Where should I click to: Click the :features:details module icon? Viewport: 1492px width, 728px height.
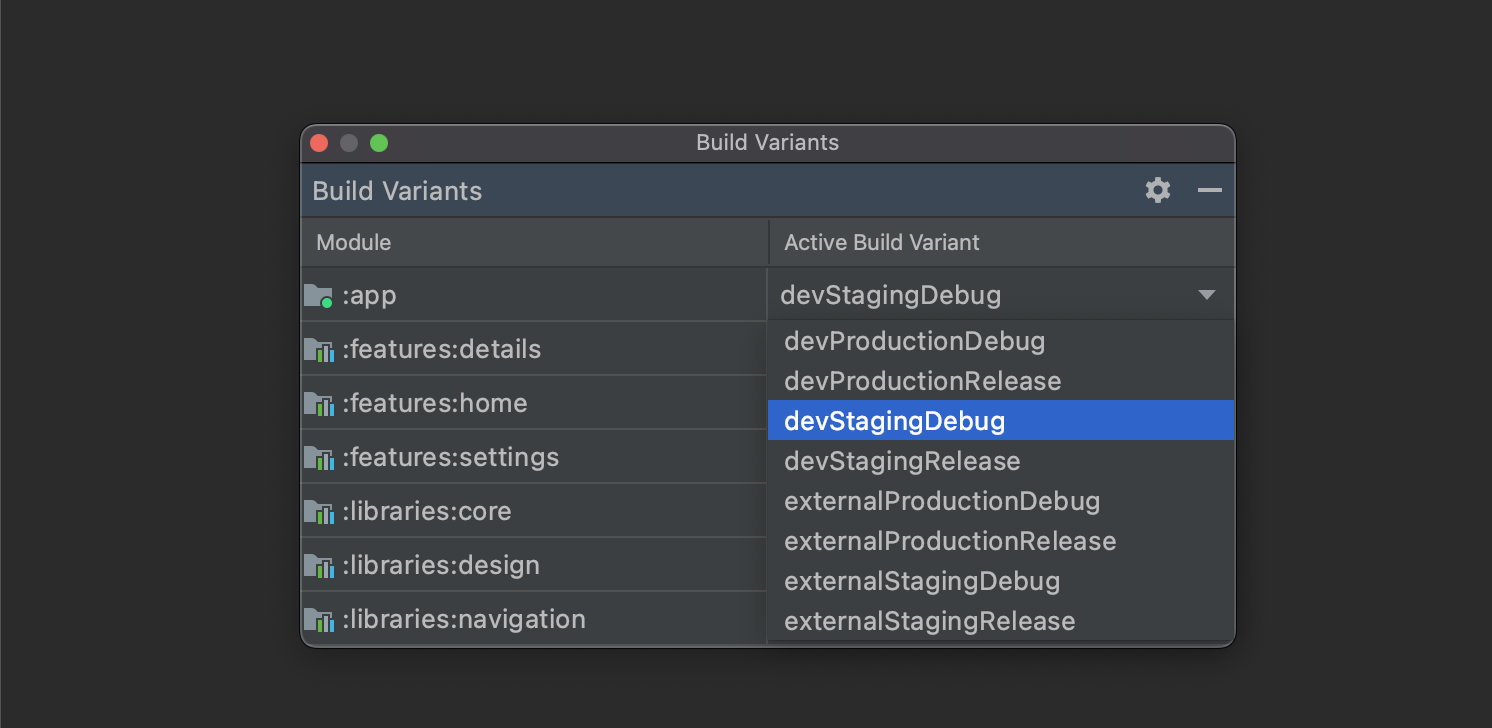click(x=318, y=350)
